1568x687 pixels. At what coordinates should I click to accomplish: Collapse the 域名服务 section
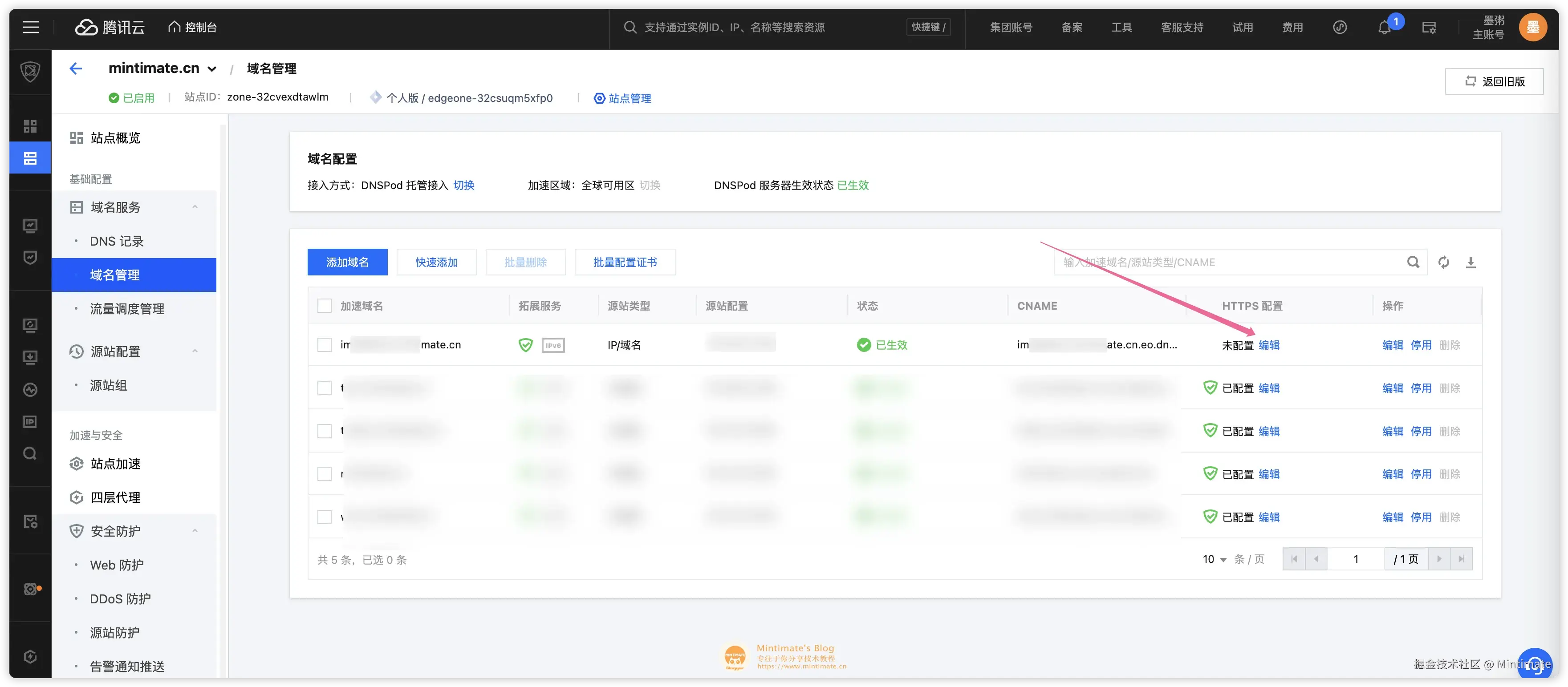click(195, 207)
